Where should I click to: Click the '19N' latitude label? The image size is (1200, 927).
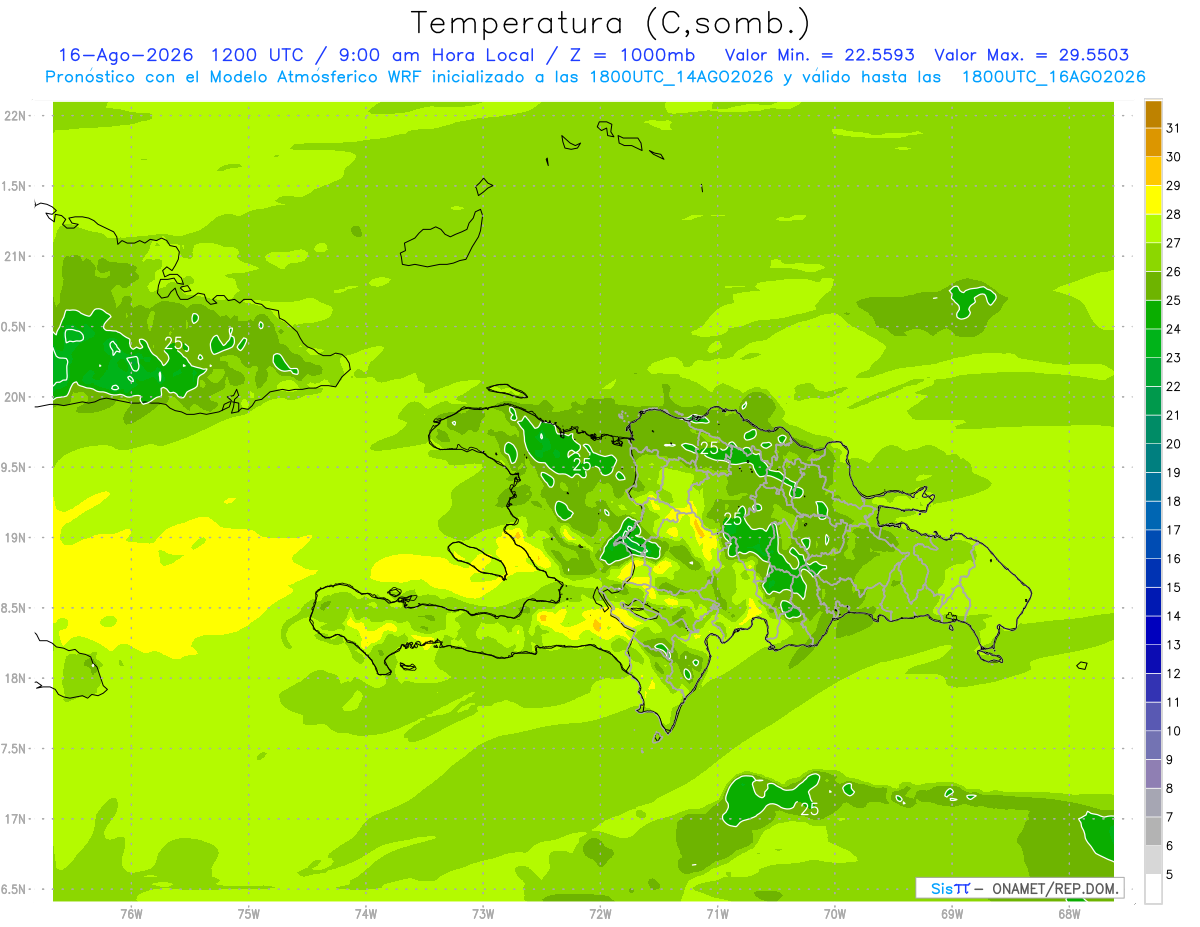click(x=14, y=538)
